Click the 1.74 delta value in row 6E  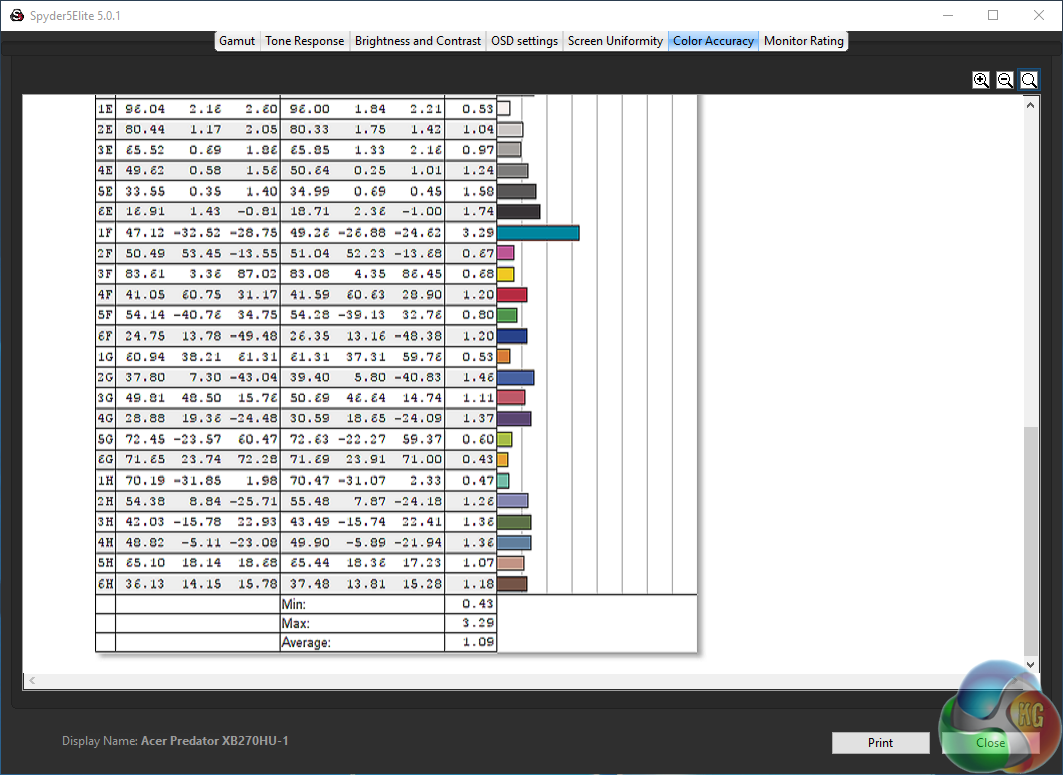[x=477, y=212]
